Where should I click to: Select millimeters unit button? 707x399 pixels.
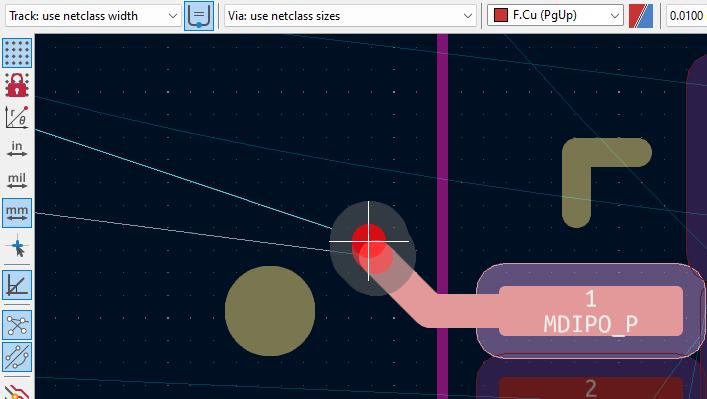point(17,213)
